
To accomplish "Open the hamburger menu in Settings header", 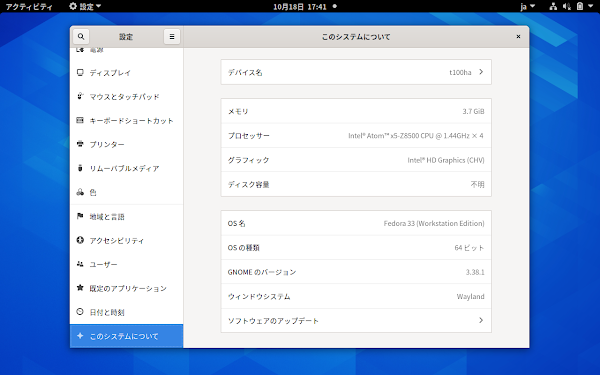I will click(x=172, y=37).
